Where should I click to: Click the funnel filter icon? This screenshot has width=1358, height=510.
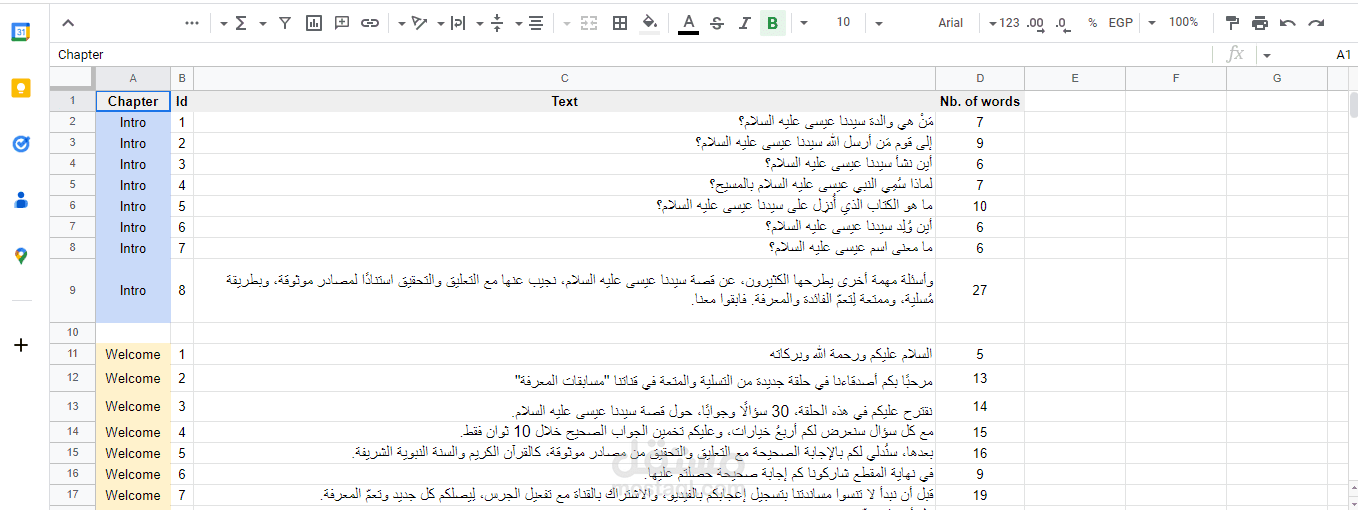point(285,22)
